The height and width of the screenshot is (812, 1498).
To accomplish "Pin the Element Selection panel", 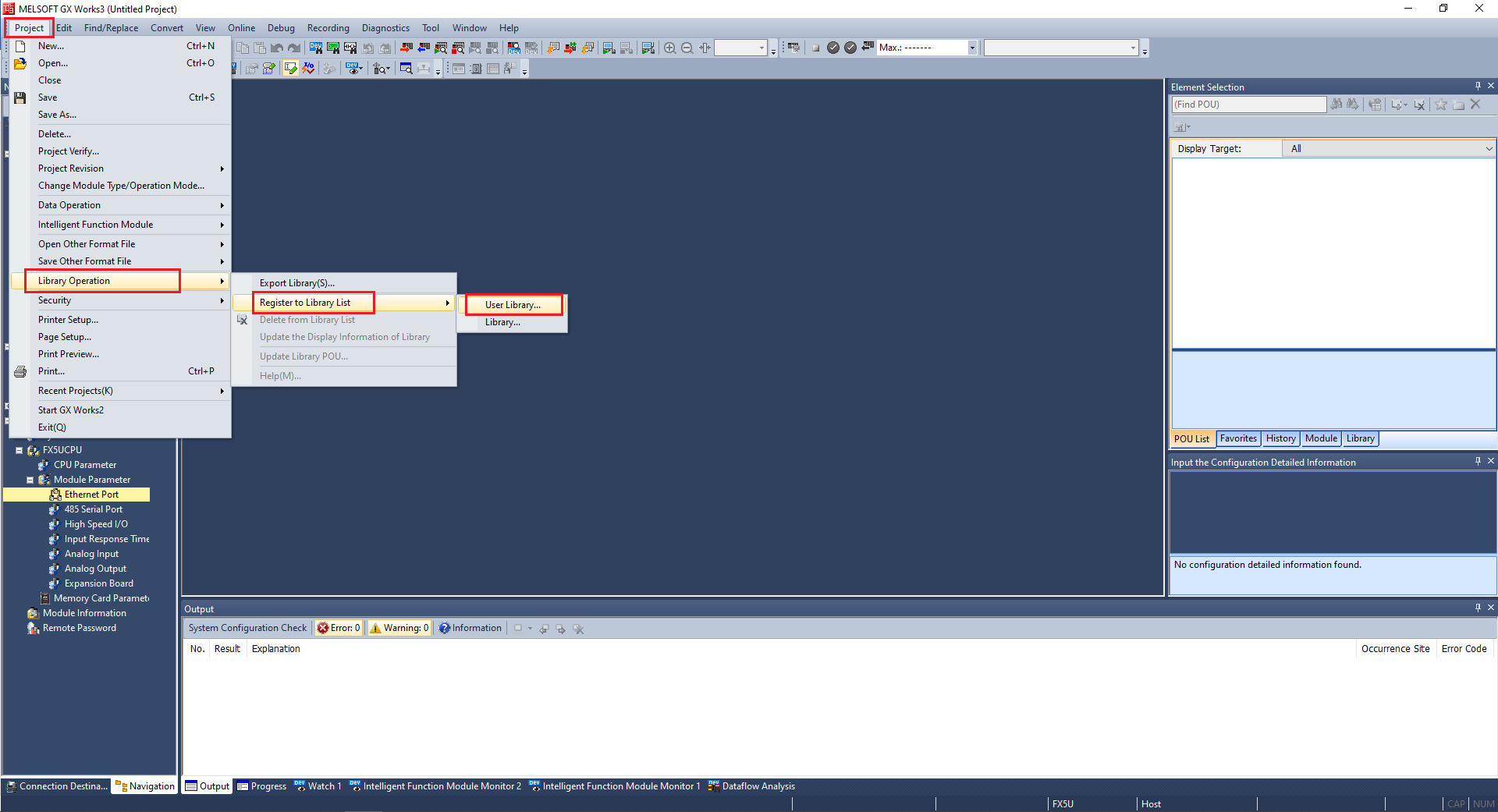I will pyautogui.click(x=1477, y=87).
